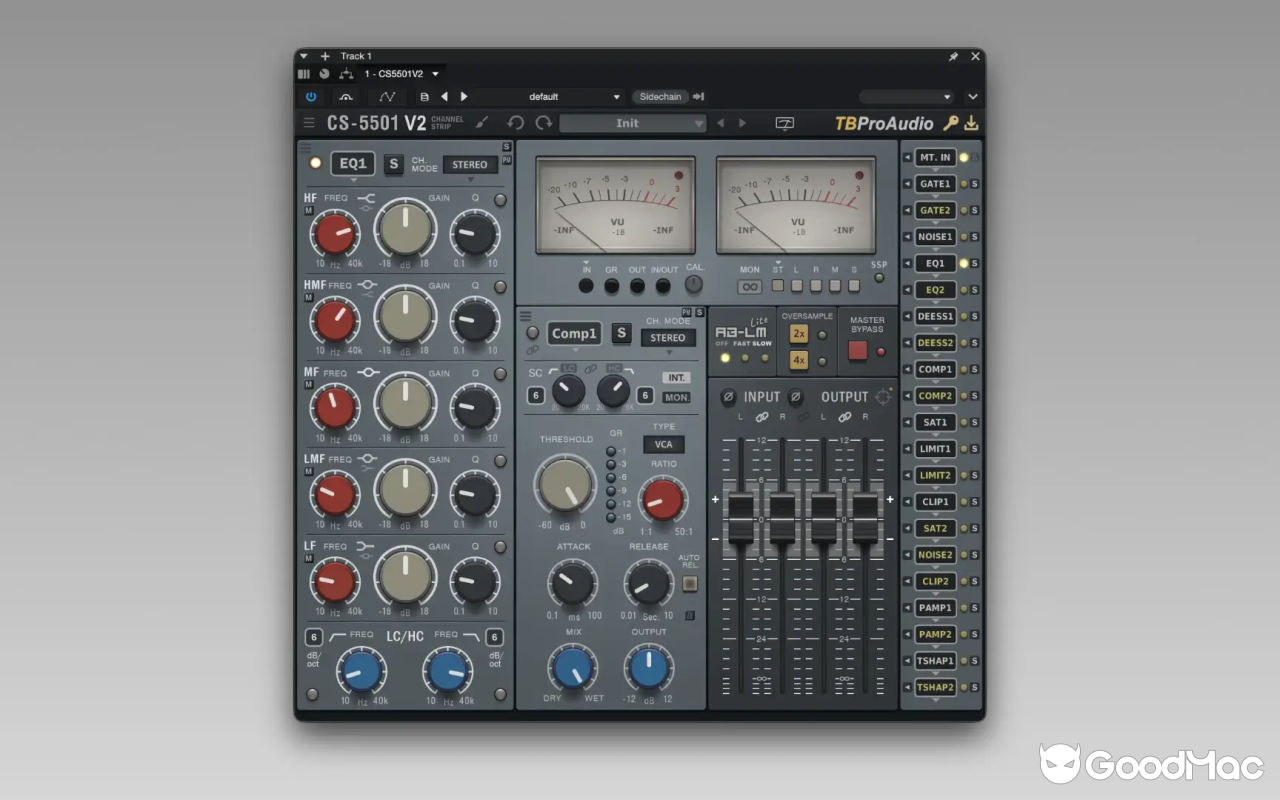Image resolution: width=1280 pixels, height=800 pixels.
Task: Click the Threshold knob
Action: coord(566,484)
